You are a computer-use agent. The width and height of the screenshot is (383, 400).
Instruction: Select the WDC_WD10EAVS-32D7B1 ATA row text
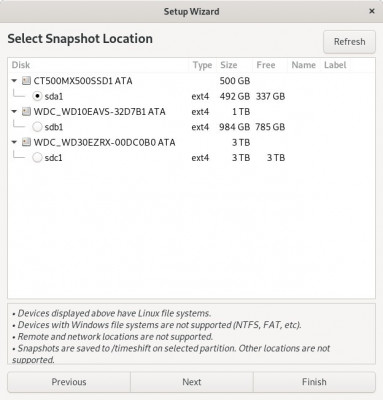click(x=99, y=112)
